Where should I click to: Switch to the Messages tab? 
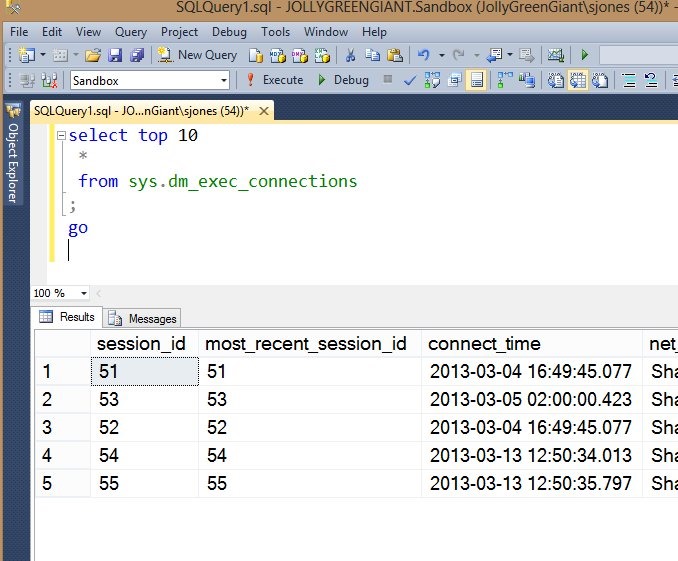[x=143, y=318]
